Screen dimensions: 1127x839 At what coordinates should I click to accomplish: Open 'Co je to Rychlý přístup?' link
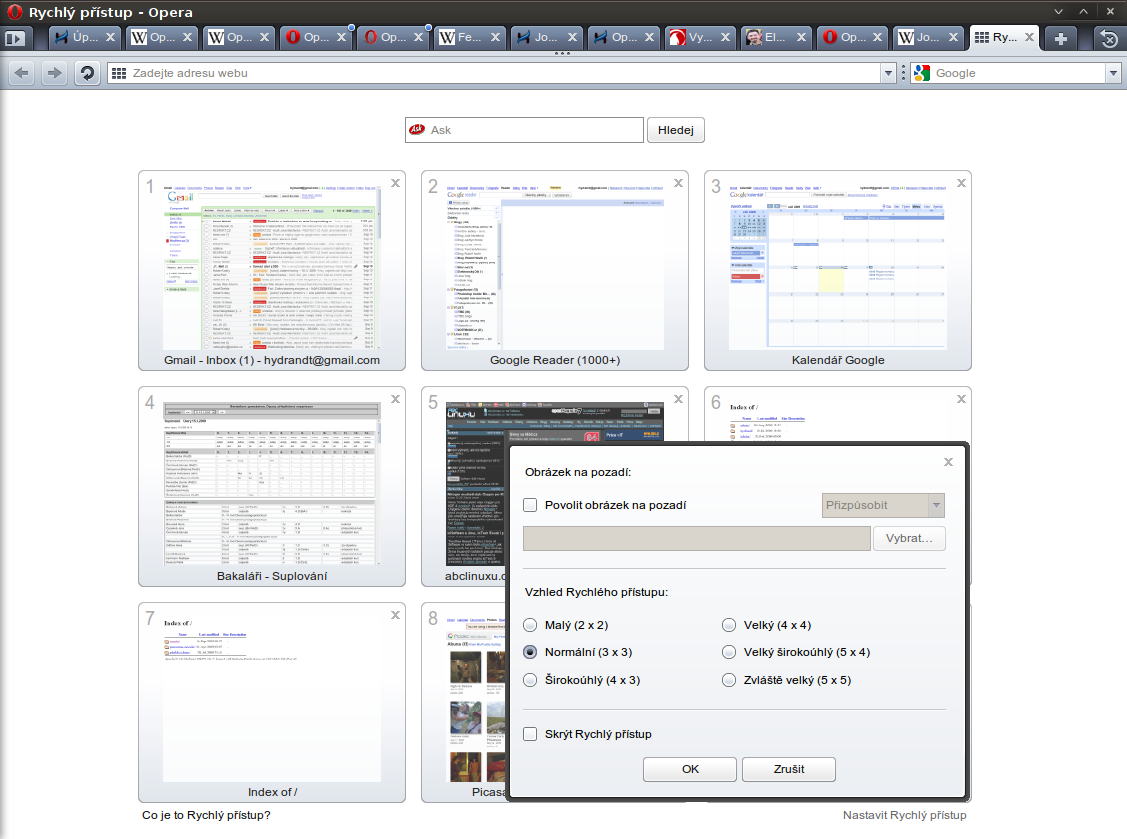[x=206, y=815]
